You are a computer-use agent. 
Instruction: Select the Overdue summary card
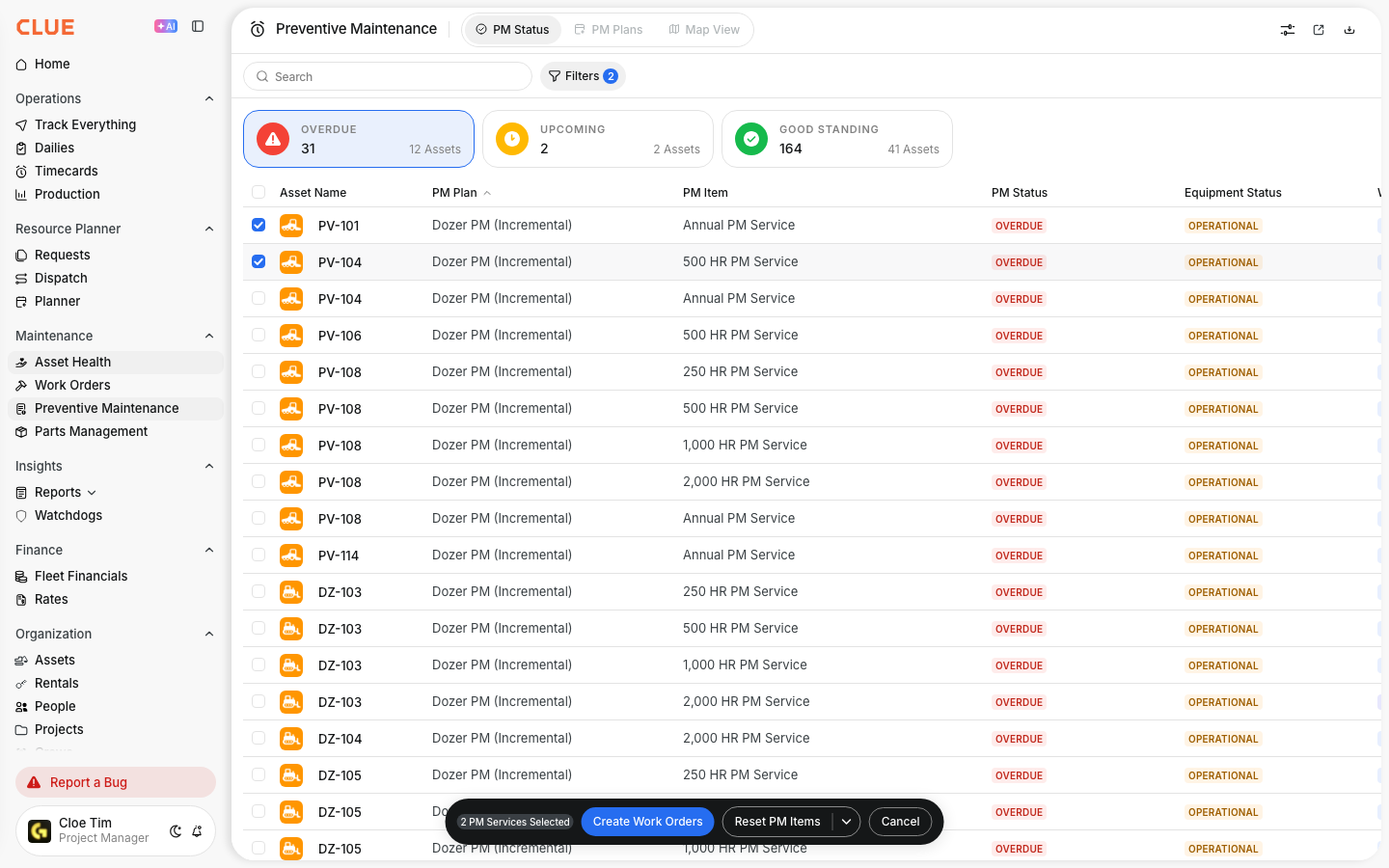pyautogui.click(x=359, y=139)
